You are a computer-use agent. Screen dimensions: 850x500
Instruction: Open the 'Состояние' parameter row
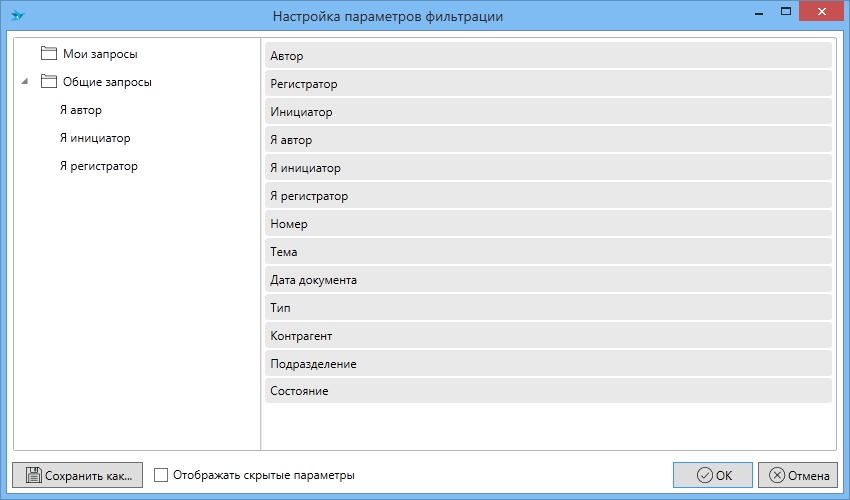click(x=548, y=391)
